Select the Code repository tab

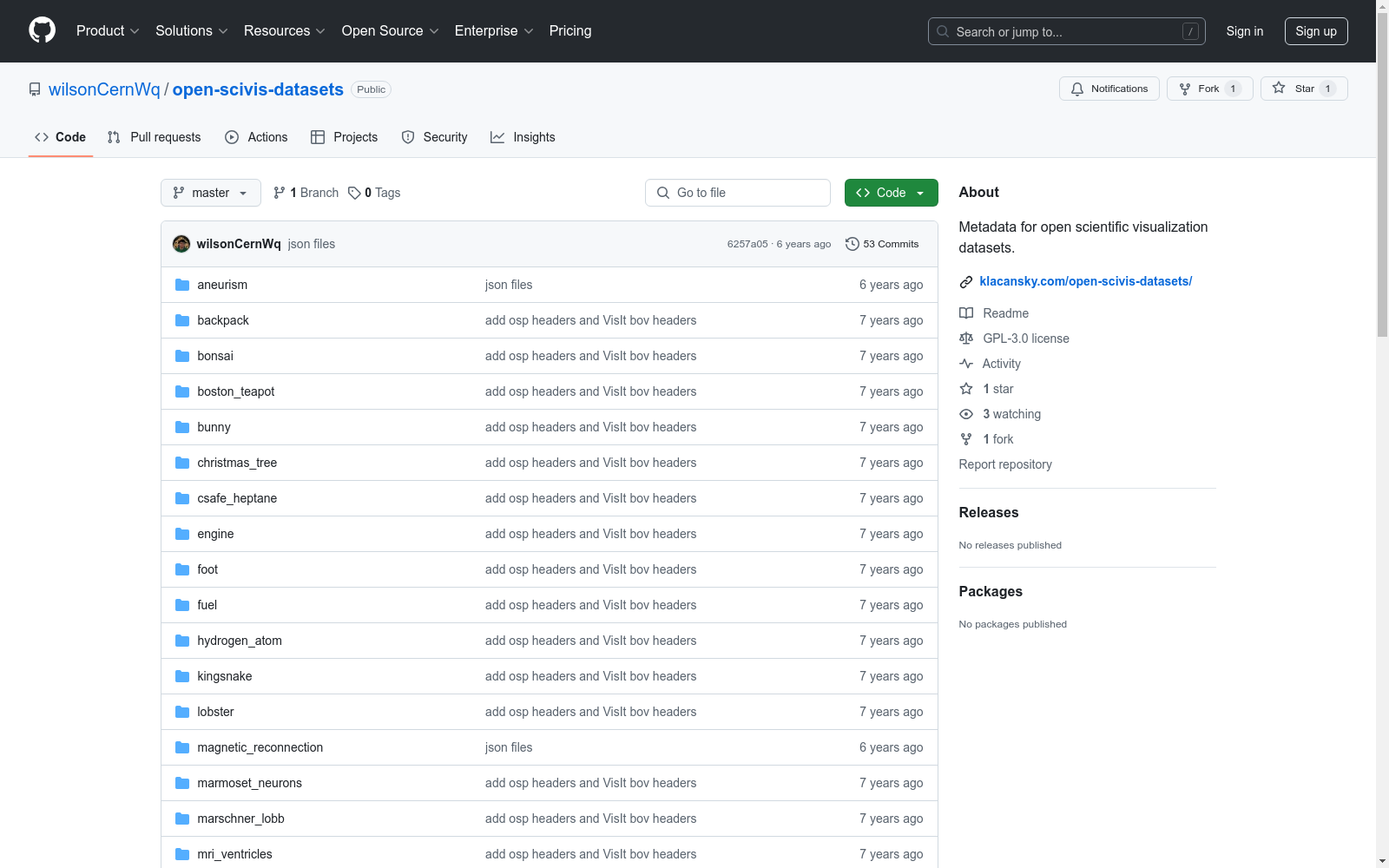click(61, 137)
